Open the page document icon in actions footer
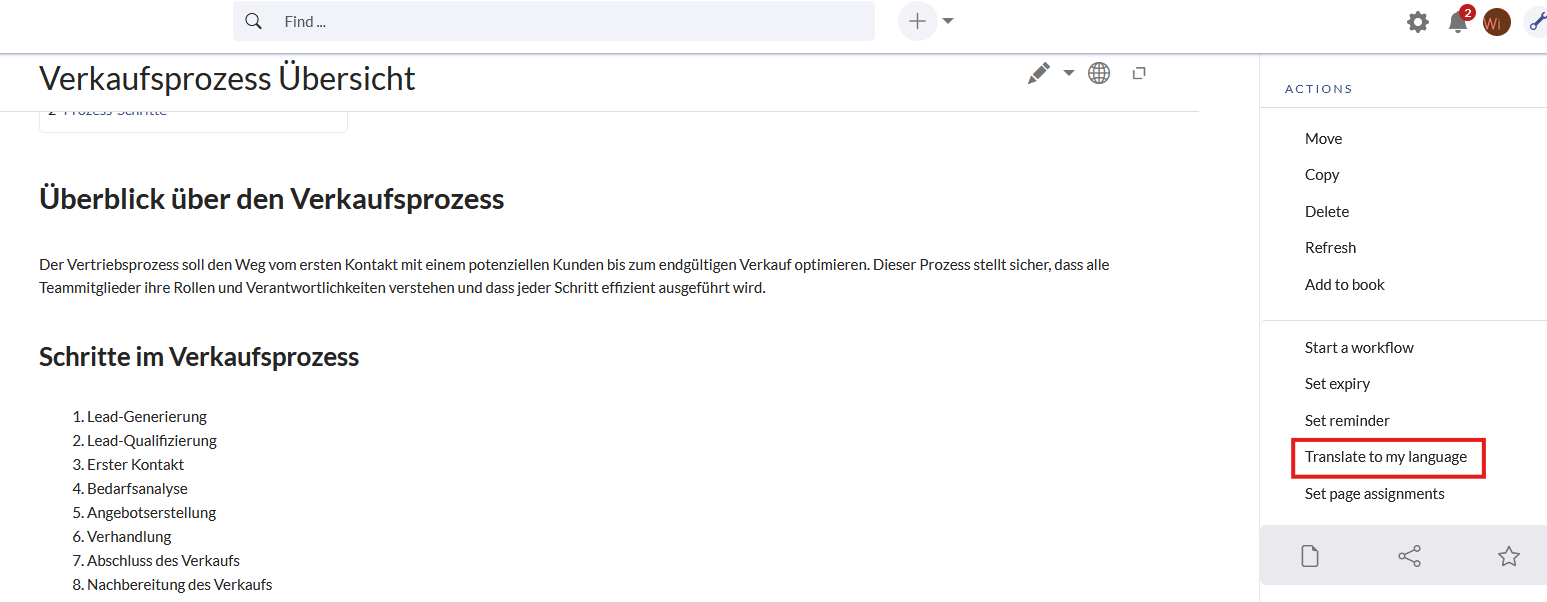 coord(1310,557)
